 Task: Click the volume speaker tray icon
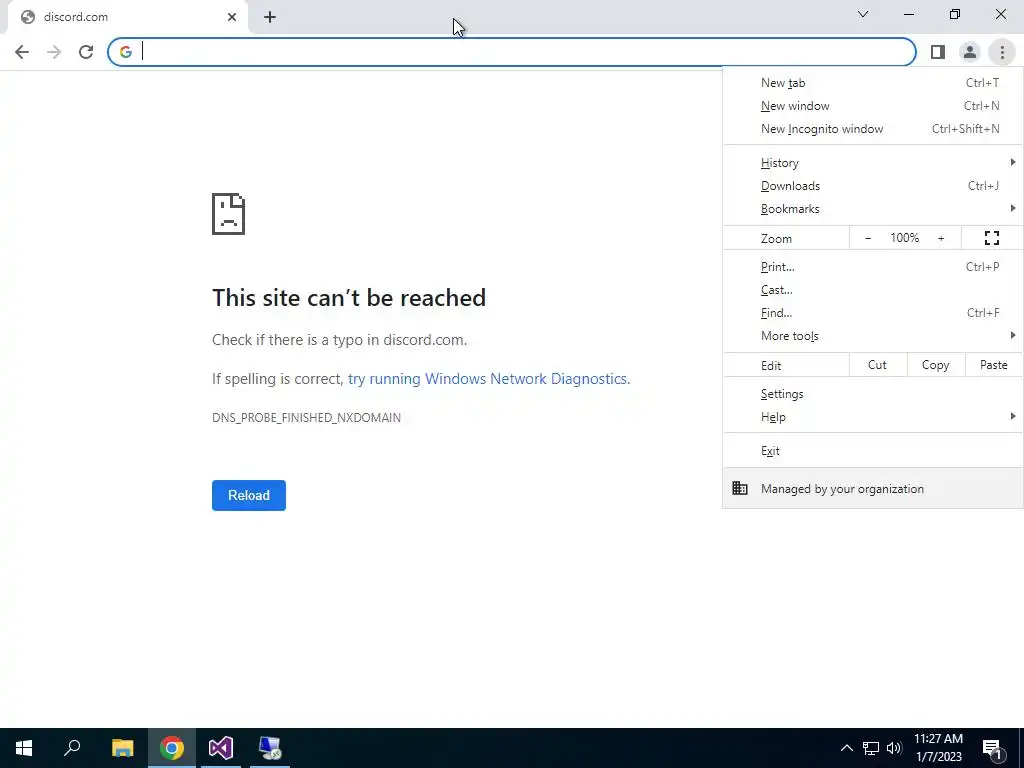pos(894,748)
